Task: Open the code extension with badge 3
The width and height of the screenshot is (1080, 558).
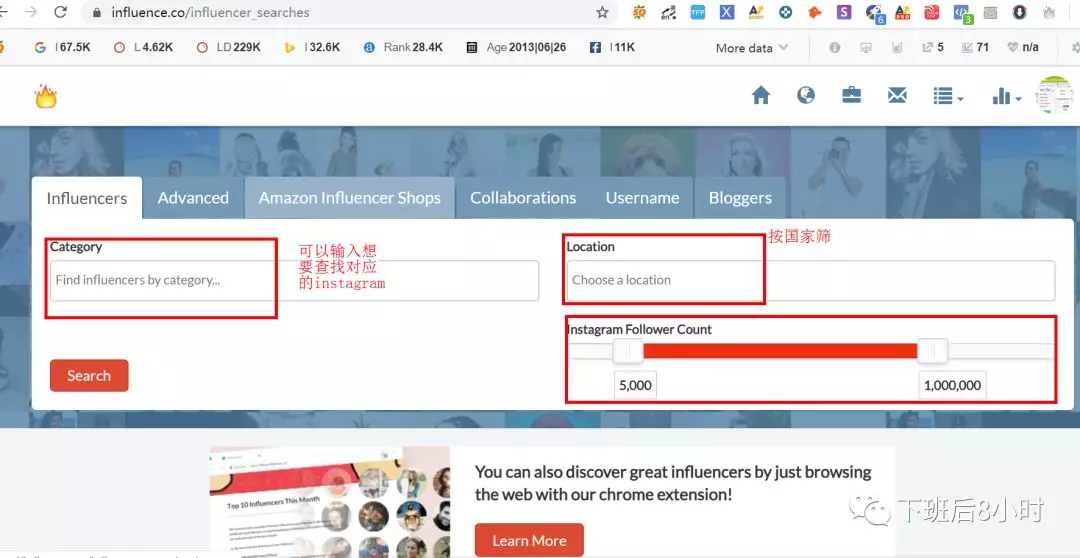Action: coord(962,12)
